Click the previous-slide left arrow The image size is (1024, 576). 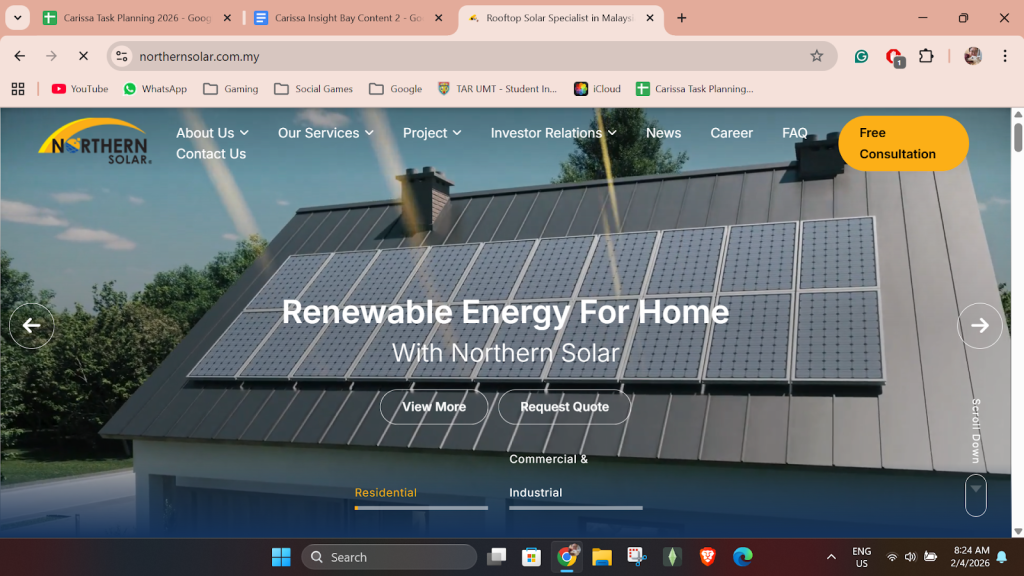point(31,325)
